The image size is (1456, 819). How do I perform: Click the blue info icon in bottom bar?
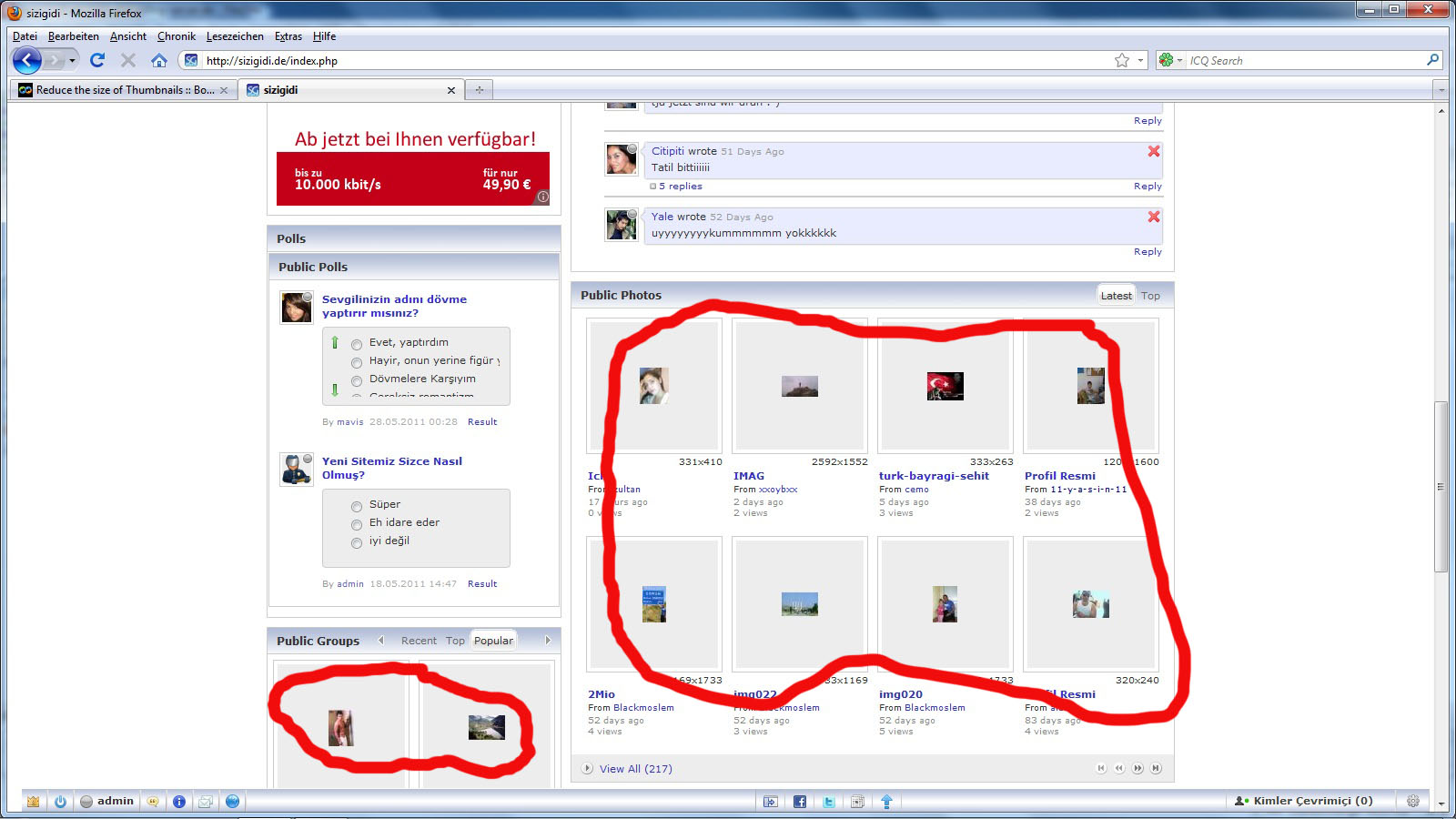click(x=179, y=802)
